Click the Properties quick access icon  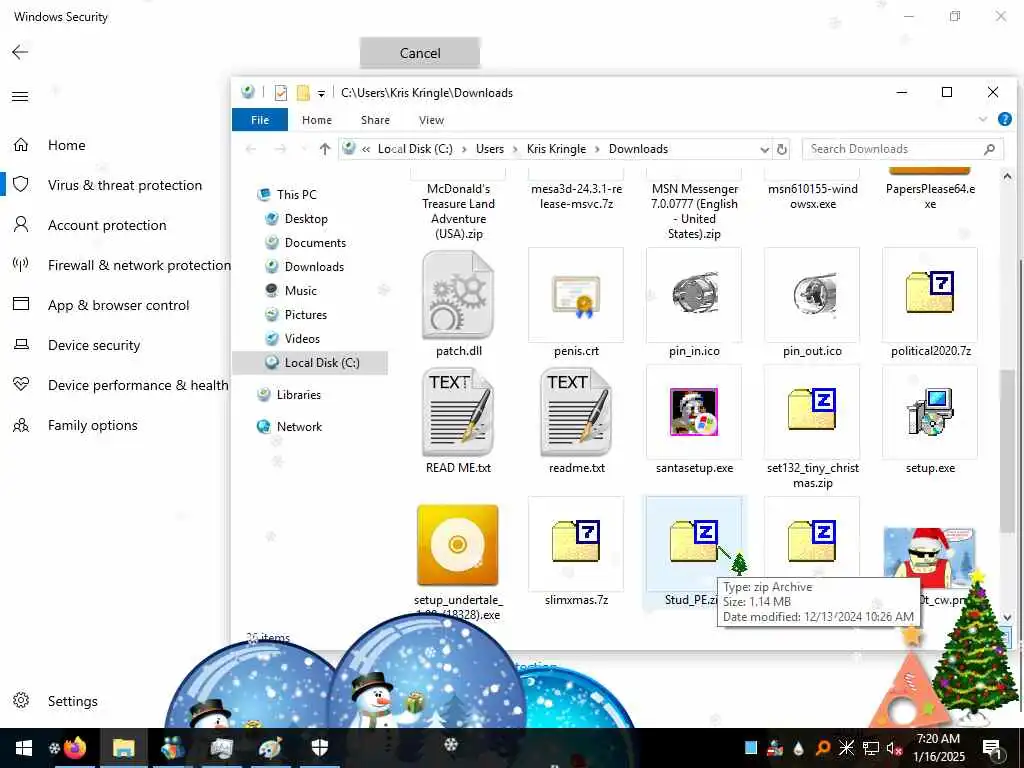pyautogui.click(x=281, y=93)
